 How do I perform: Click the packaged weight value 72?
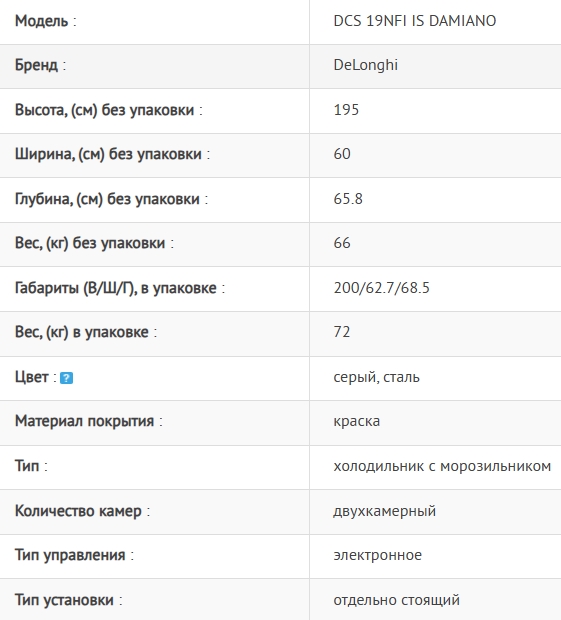tap(342, 332)
